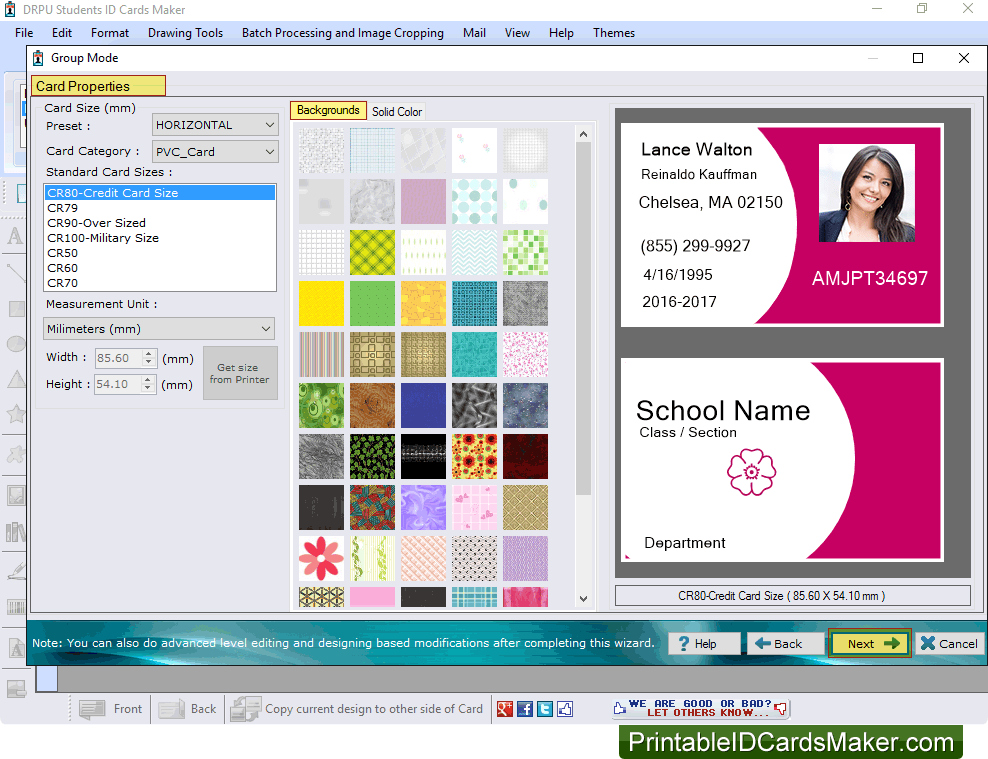Select CR90-Over Sized card size
The width and height of the screenshot is (988, 759).
(x=112, y=222)
